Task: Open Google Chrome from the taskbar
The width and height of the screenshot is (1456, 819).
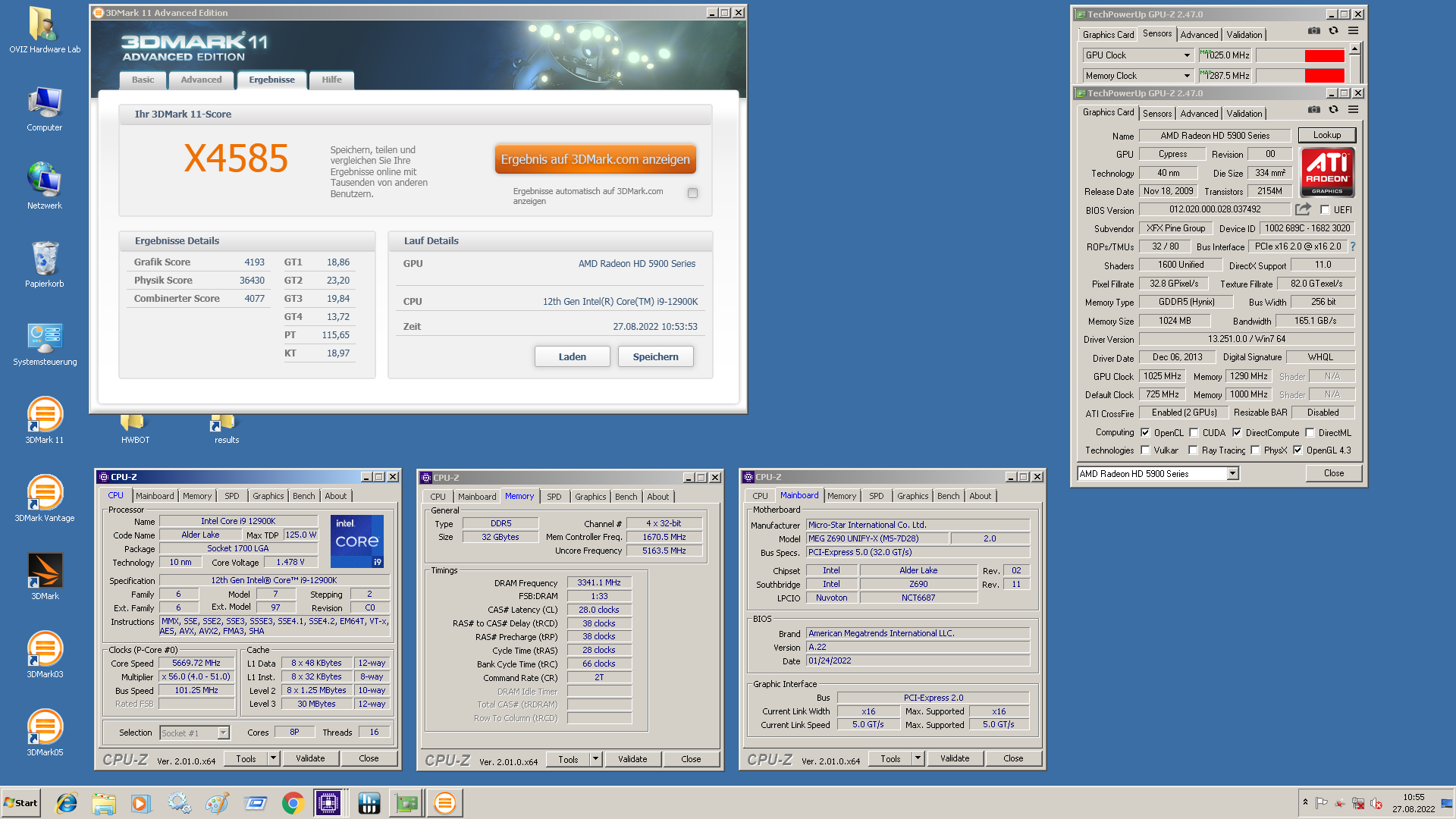Action: point(293,803)
